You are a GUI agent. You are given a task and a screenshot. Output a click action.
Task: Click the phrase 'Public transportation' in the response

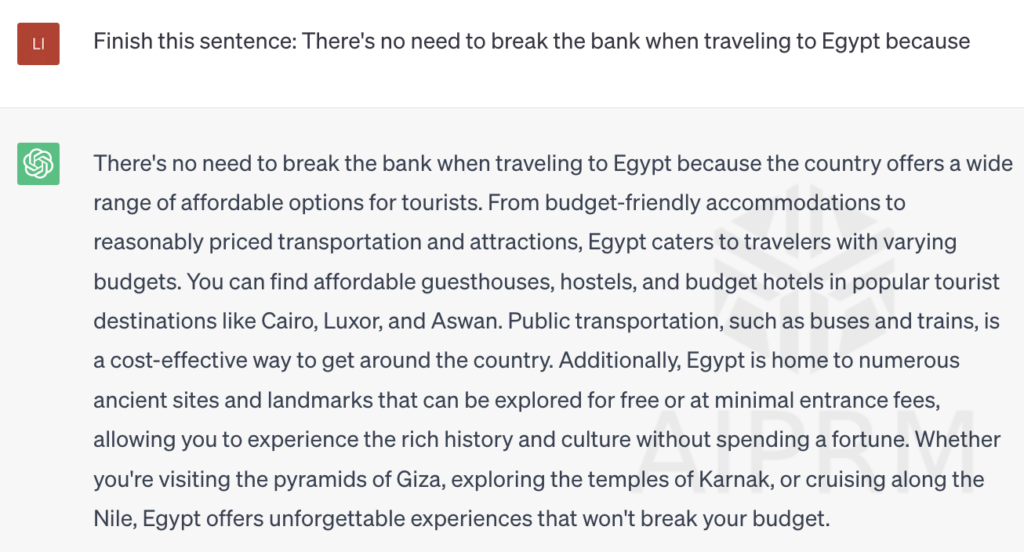point(613,321)
